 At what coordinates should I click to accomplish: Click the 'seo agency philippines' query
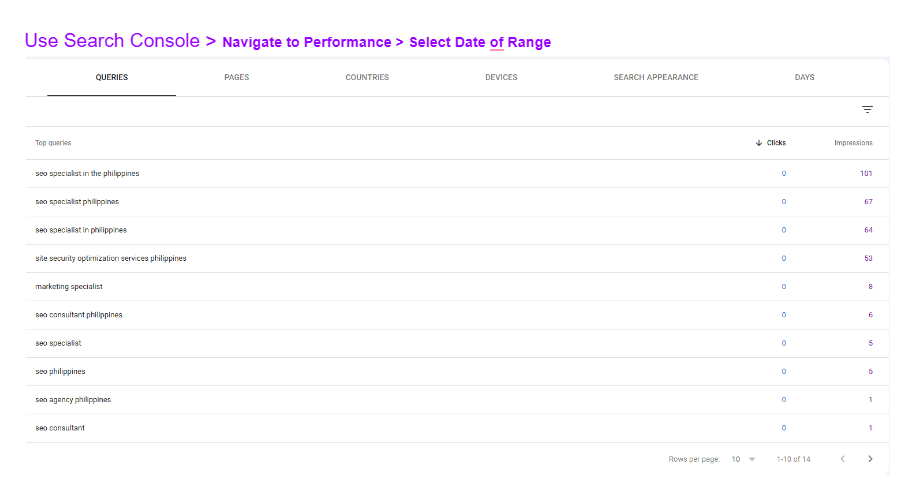pyautogui.click(x=73, y=400)
